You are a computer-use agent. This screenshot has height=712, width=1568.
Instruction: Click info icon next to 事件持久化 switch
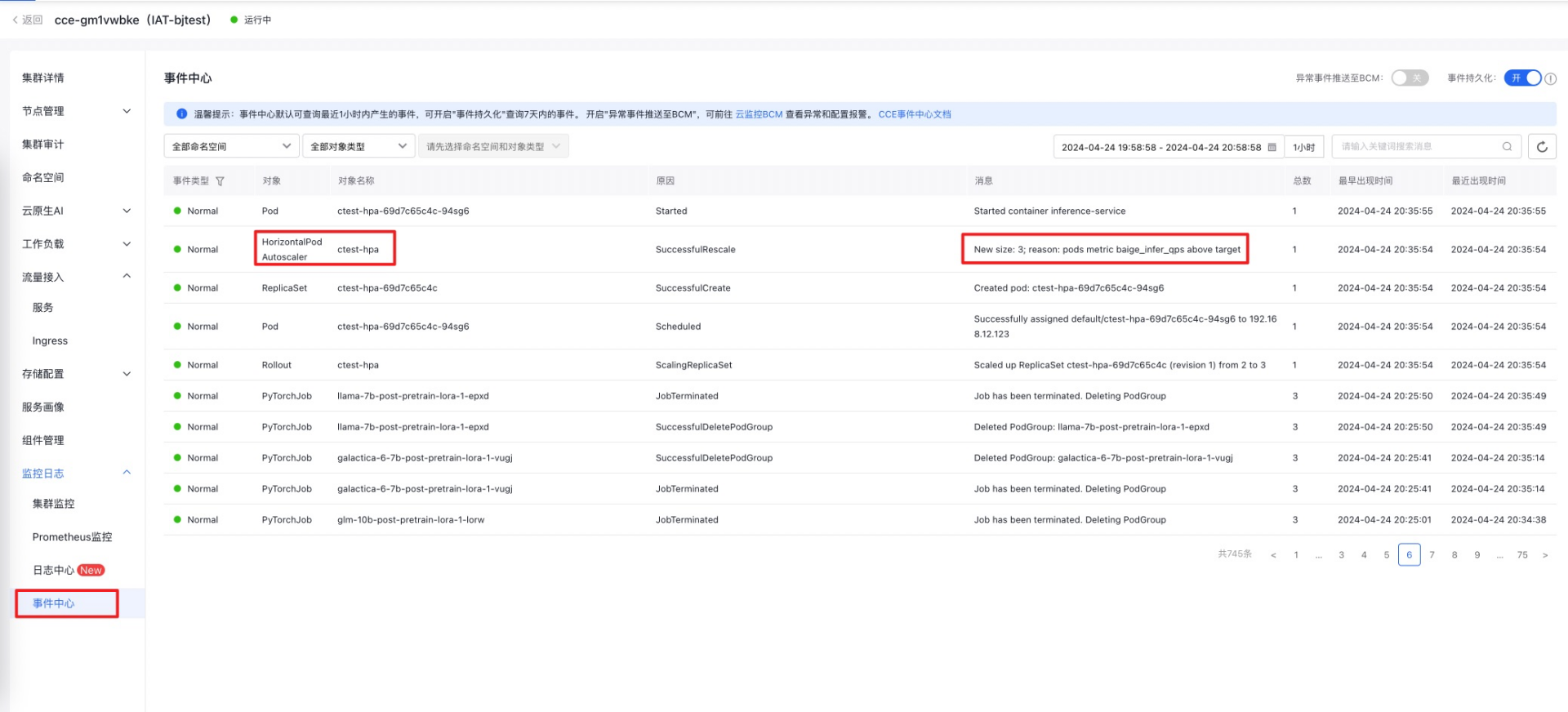[1551, 78]
